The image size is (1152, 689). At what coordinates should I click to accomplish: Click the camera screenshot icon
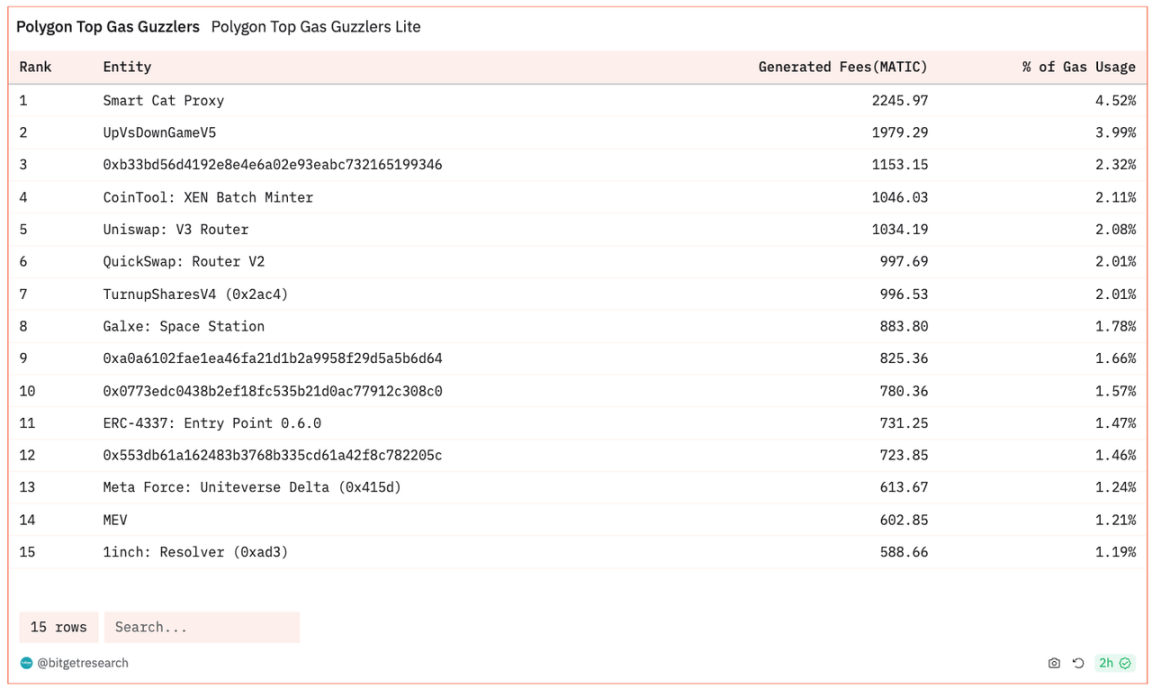pos(1054,663)
